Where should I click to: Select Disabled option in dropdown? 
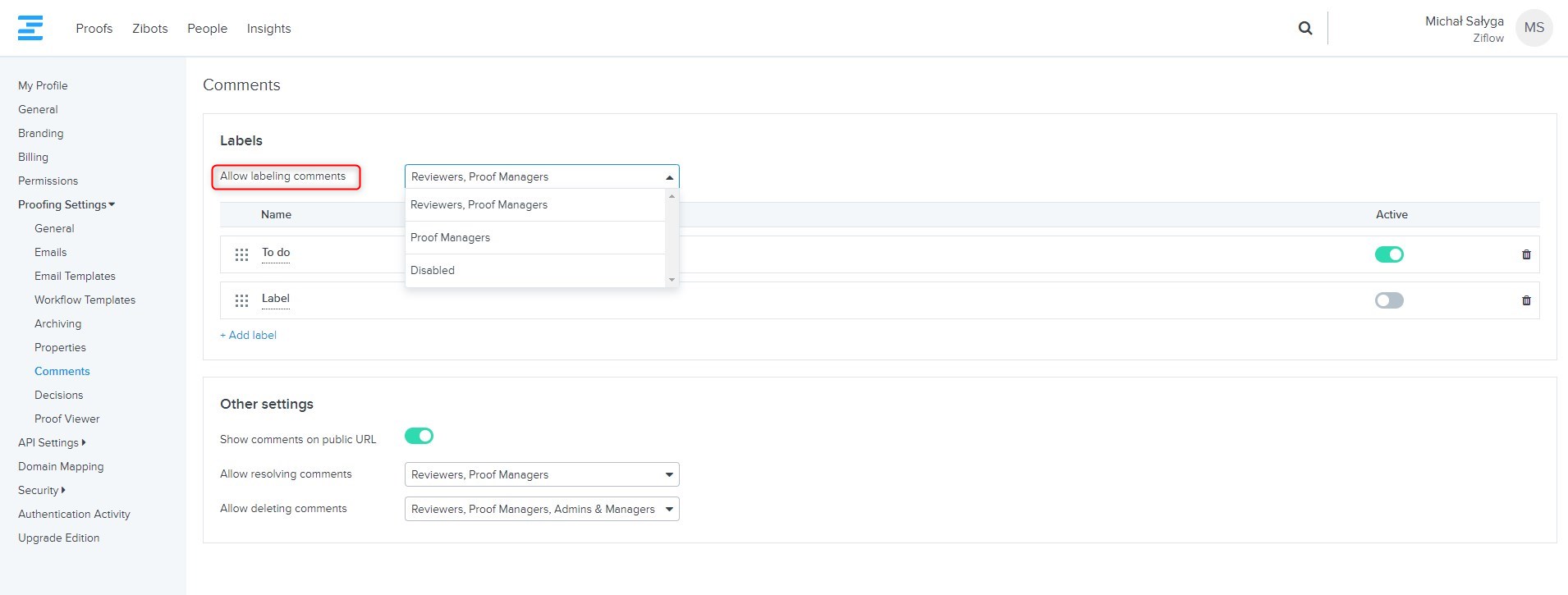point(433,270)
